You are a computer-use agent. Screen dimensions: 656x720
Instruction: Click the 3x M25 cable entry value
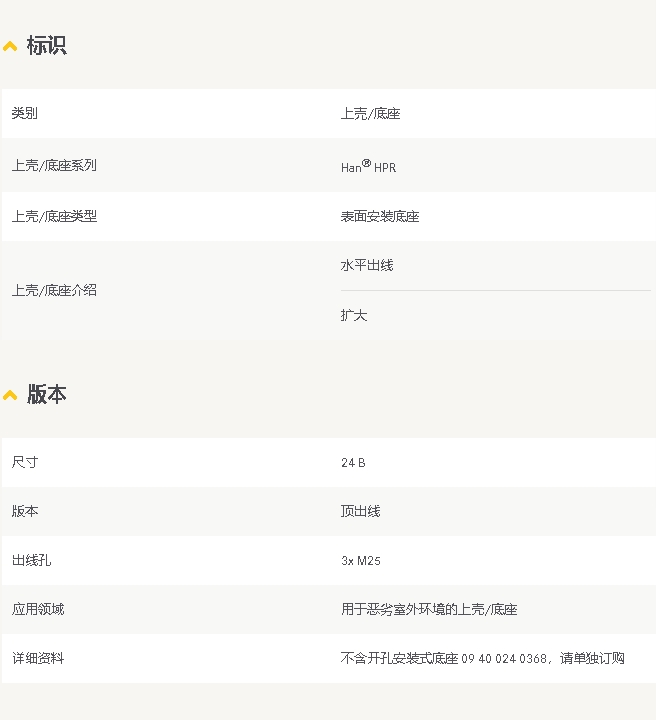click(x=360, y=561)
